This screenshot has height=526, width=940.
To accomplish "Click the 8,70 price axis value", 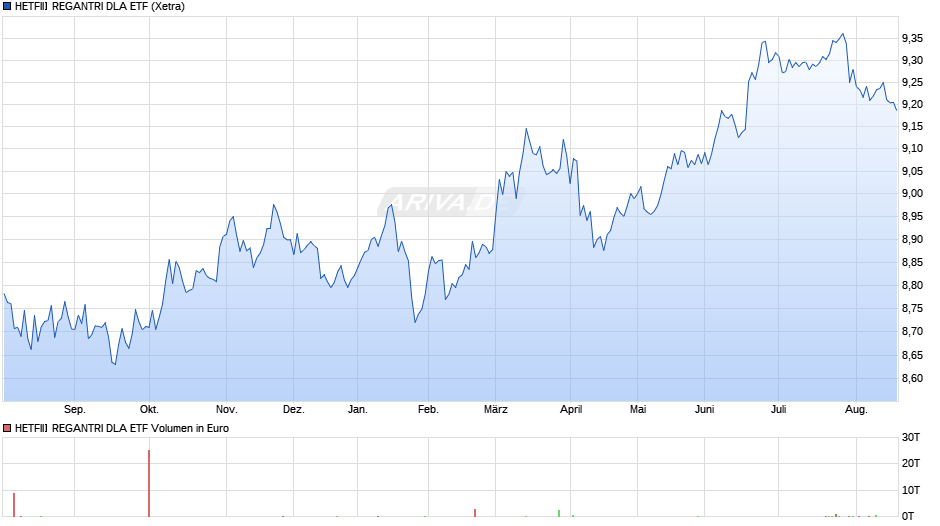I will [912, 332].
